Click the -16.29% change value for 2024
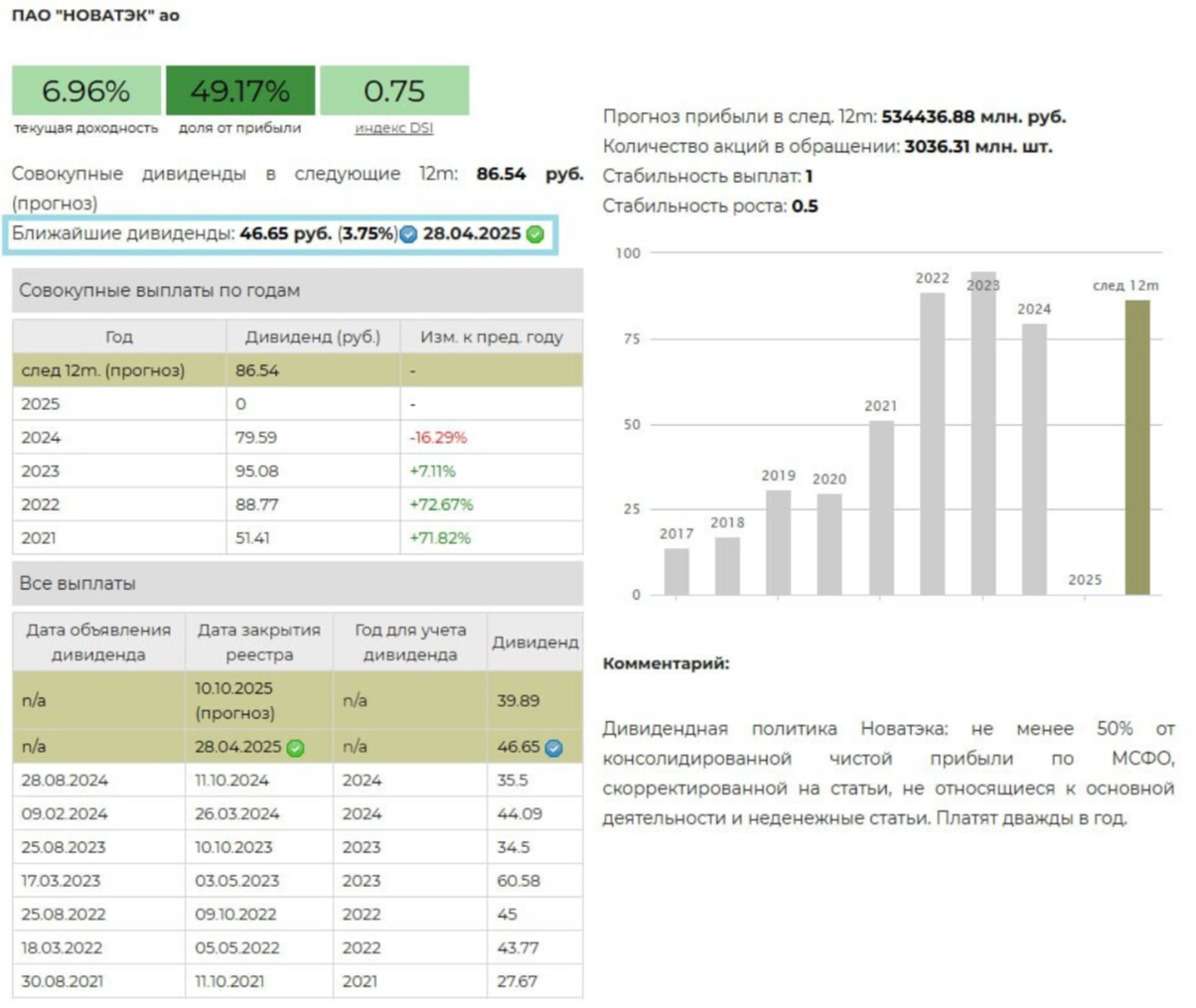 pos(438,438)
